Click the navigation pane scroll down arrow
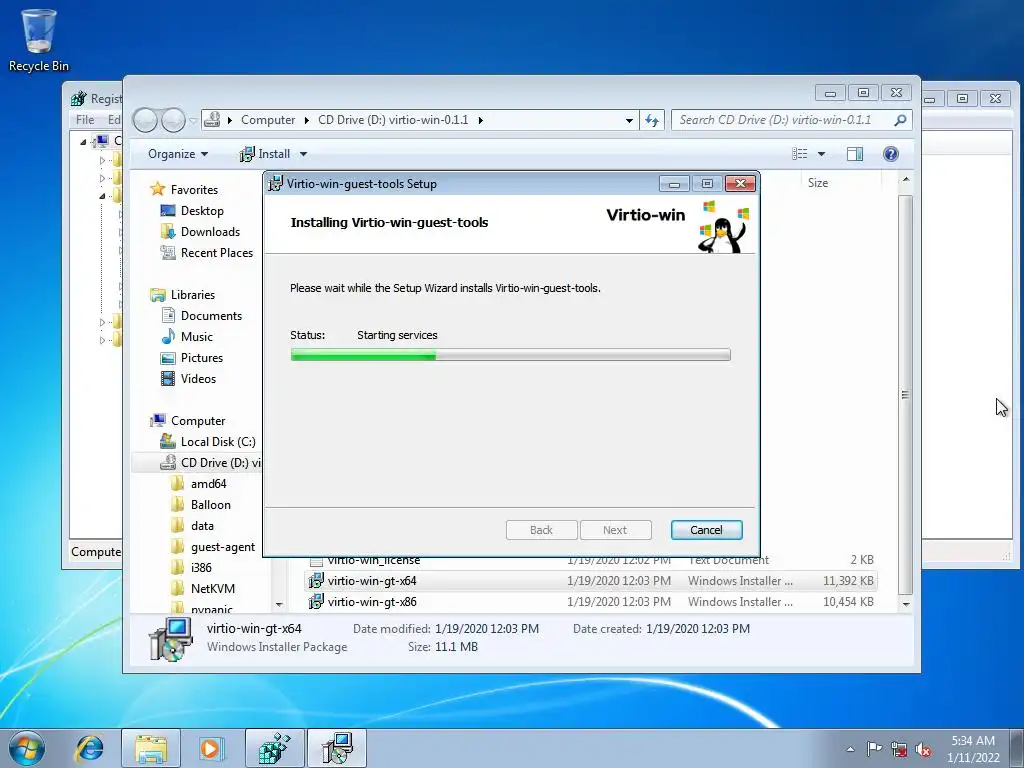 [x=279, y=605]
